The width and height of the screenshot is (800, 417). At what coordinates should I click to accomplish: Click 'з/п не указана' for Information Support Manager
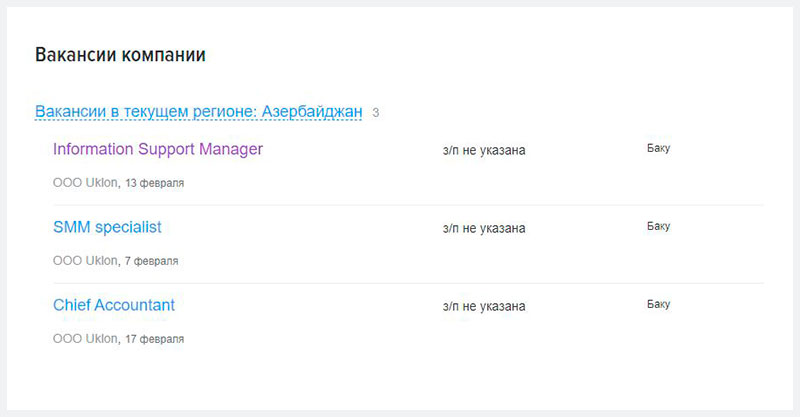pyautogui.click(x=484, y=151)
